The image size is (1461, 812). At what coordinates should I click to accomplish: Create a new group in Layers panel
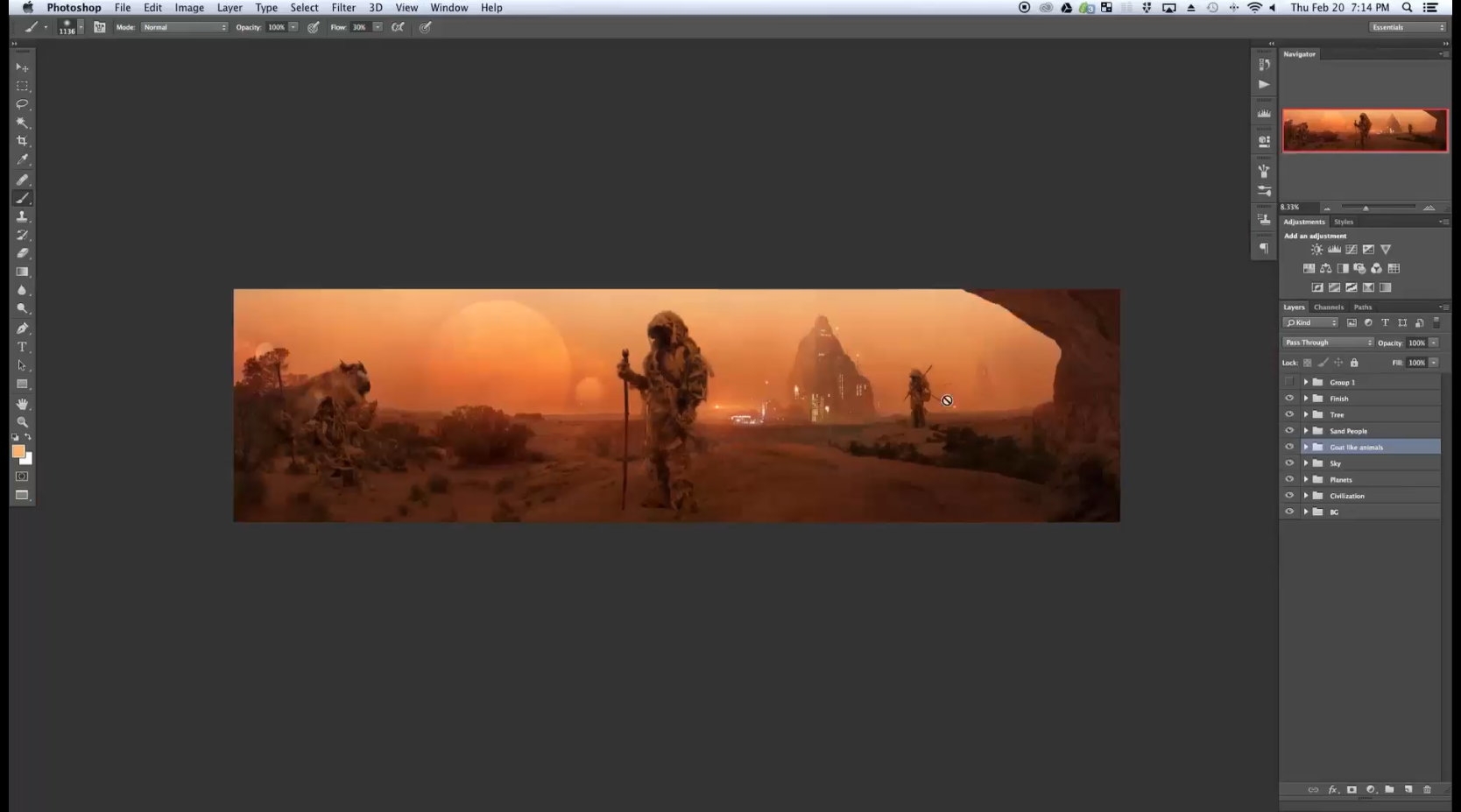(1389, 789)
